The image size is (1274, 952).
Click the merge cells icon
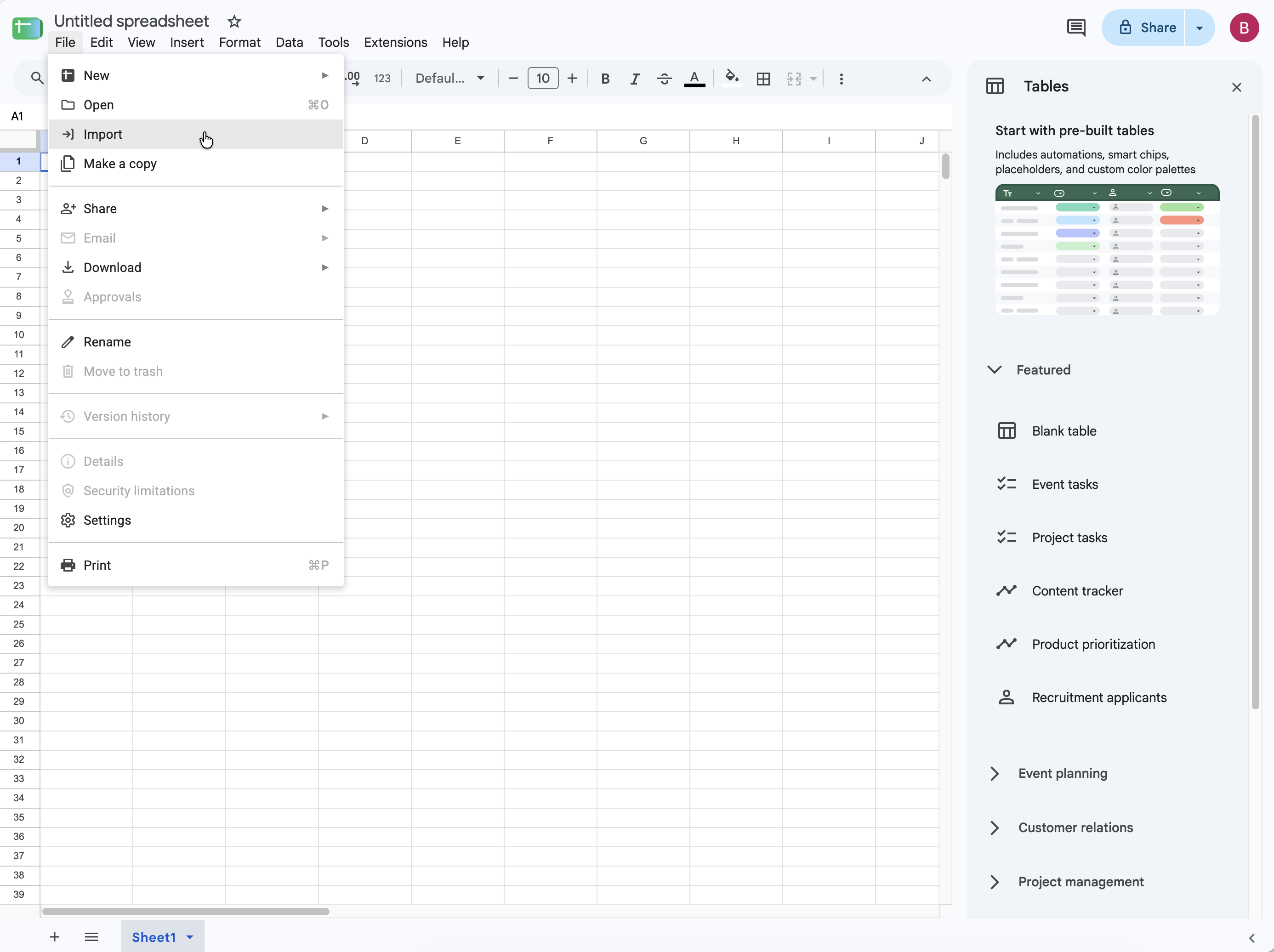pyautogui.click(x=794, y=79)
